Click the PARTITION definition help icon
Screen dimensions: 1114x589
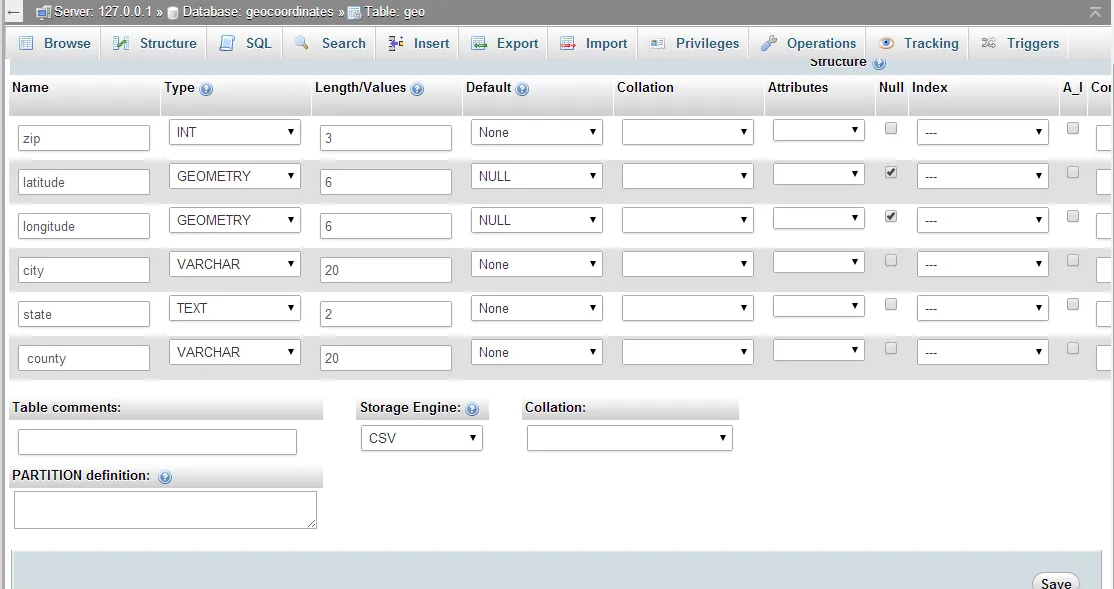[x=165, y=477]
